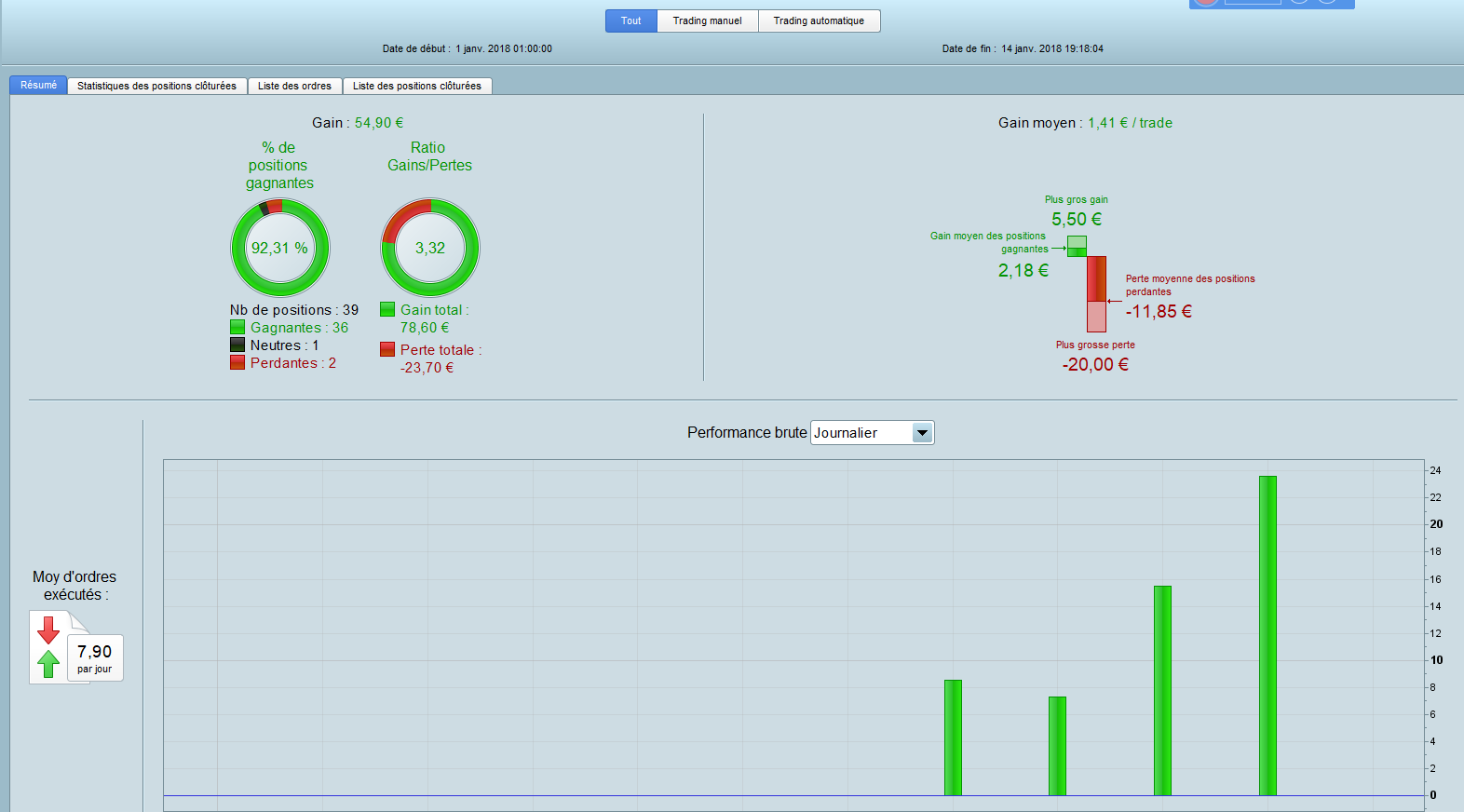Select the Résumé tab
This screenshot has width=1464, height=812.
pyautogui.click(x=38, y=85)
